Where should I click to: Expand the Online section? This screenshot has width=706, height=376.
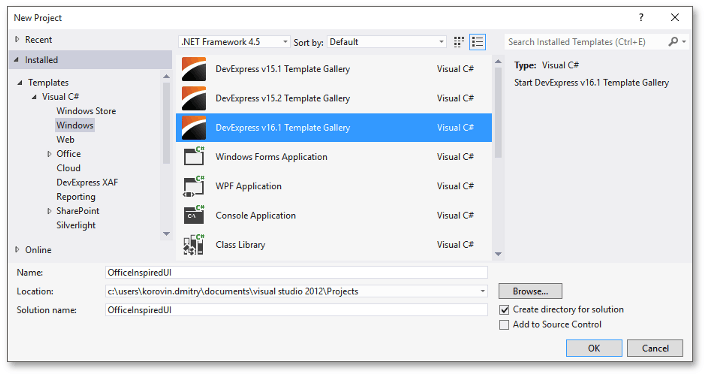(17, 249)
